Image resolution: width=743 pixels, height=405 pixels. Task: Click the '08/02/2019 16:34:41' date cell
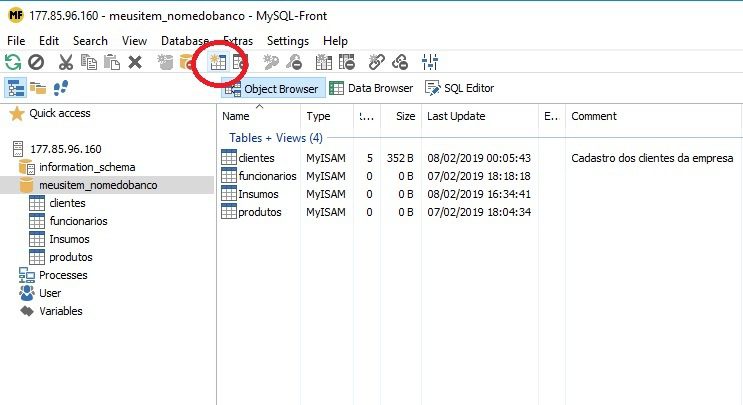(479, 194)
